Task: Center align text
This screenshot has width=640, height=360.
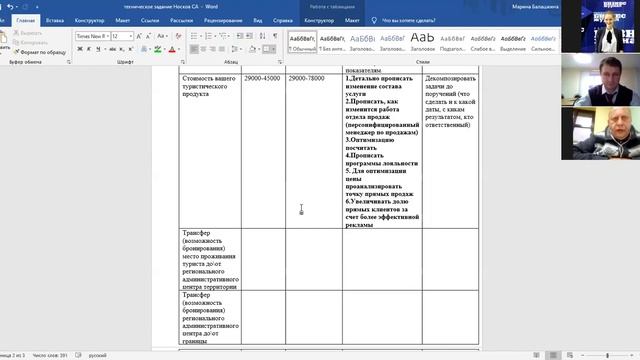Action: (x=203, y=49)
